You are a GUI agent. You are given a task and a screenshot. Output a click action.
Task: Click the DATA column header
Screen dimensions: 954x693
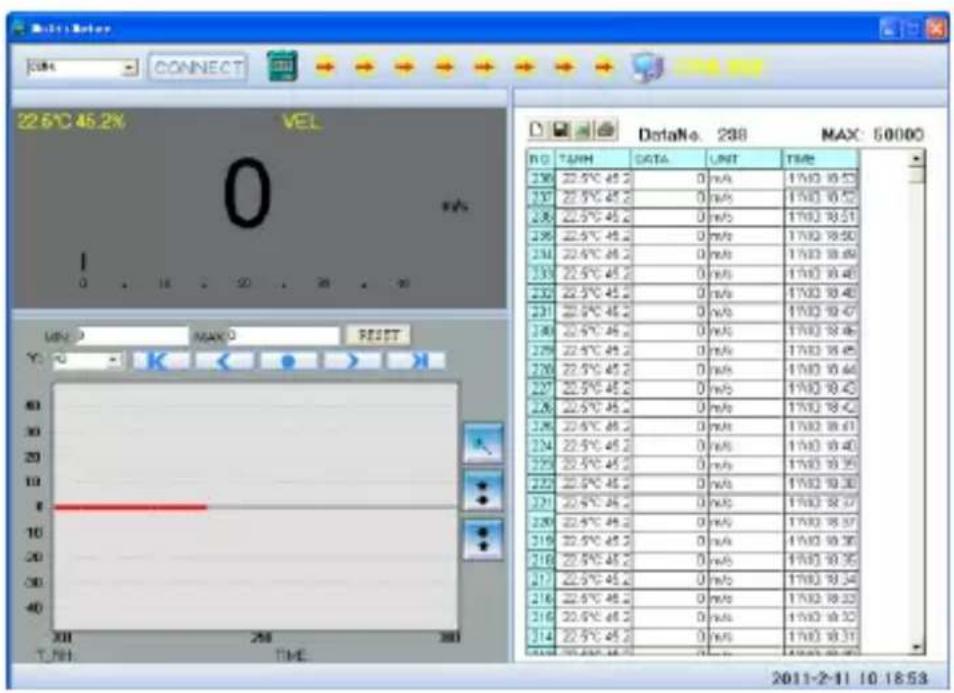tap(668, 159)
